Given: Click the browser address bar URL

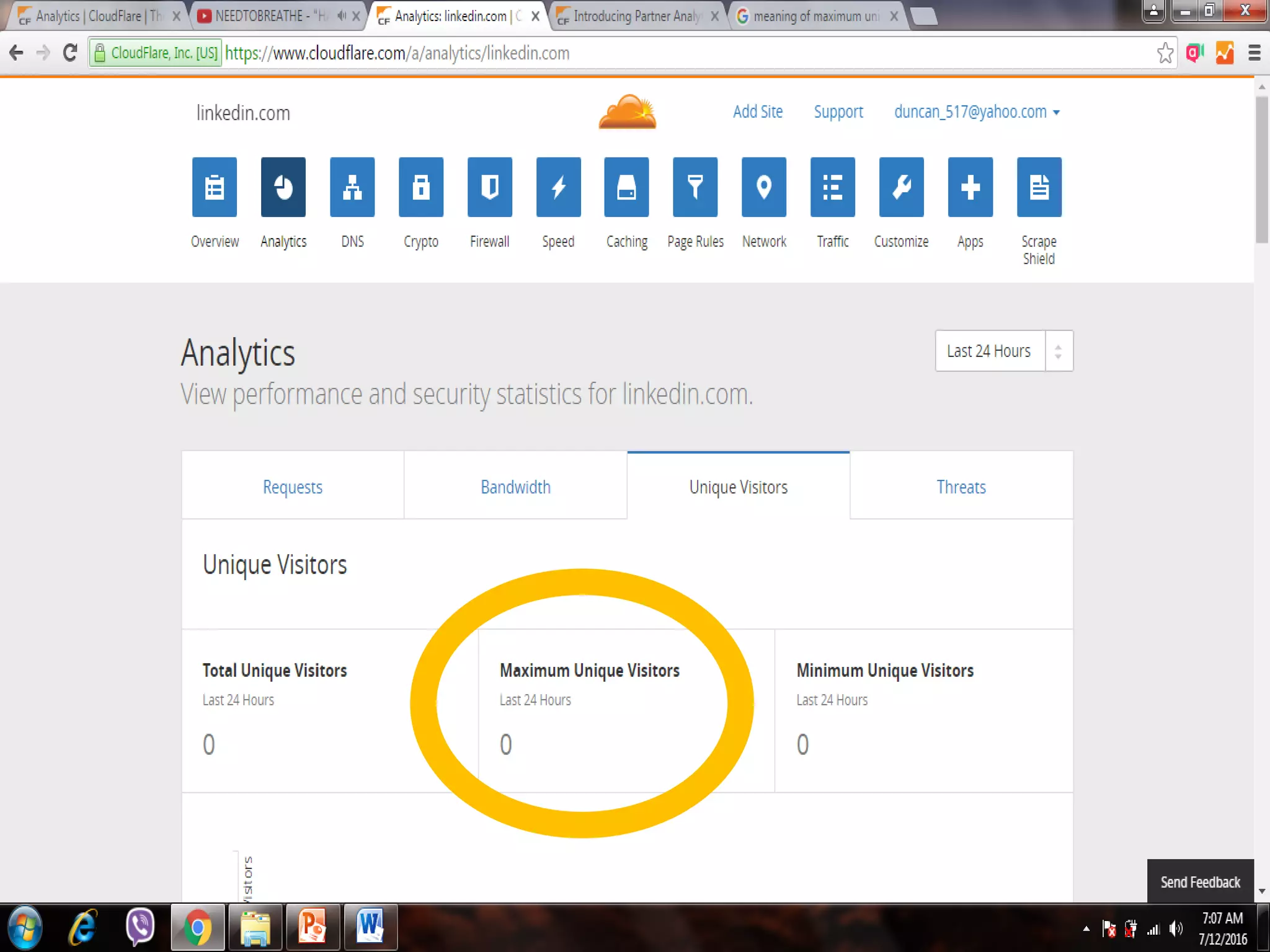Looking at the screenshot, I should pos(397,53).
